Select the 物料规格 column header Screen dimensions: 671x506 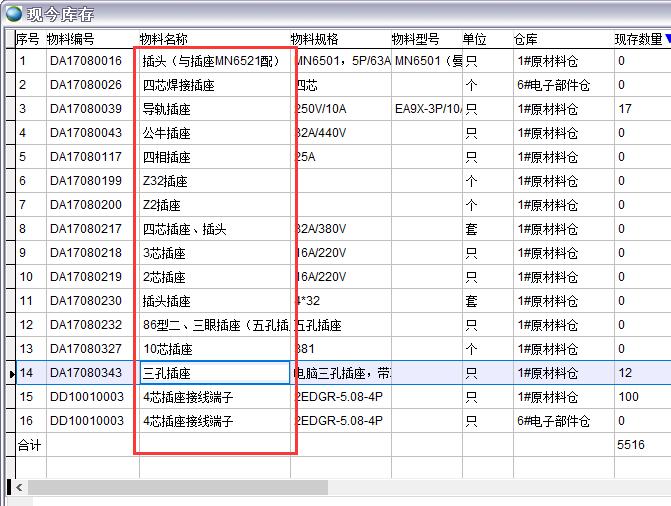pyautogui.click(x=315, y=39)
